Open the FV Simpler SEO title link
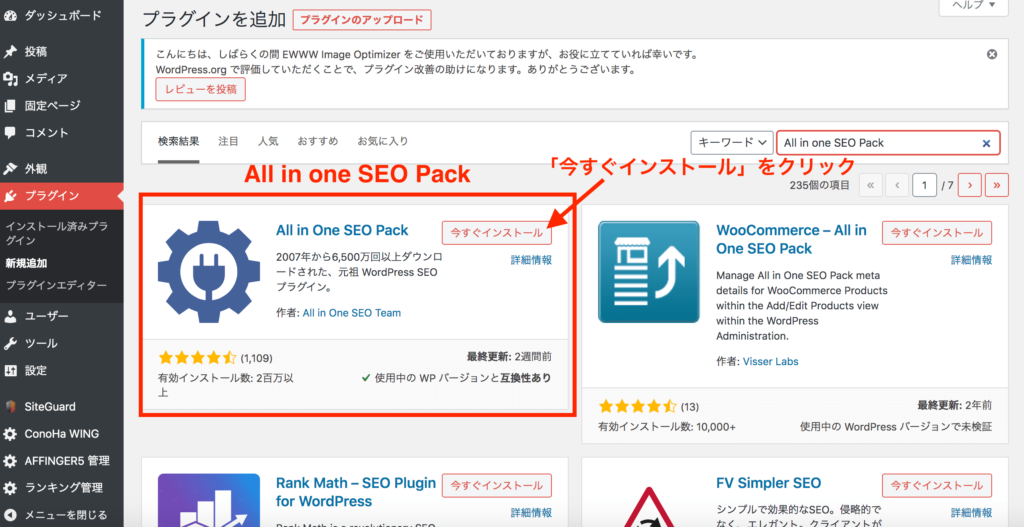 [x=769, y=483]
